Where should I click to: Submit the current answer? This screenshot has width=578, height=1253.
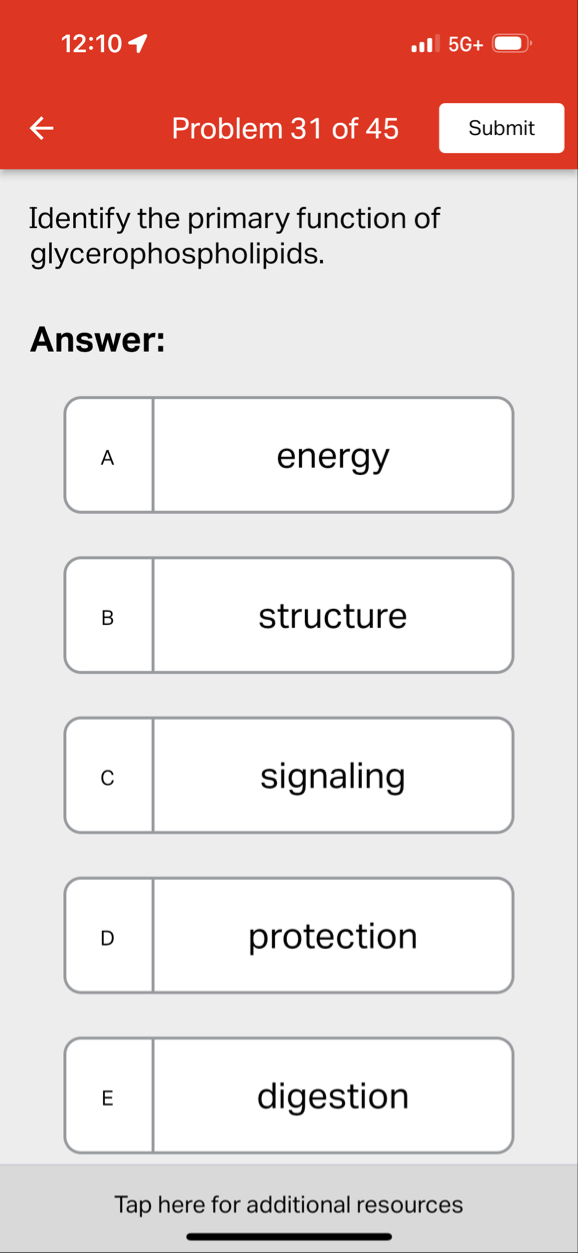tap(501, 128)
